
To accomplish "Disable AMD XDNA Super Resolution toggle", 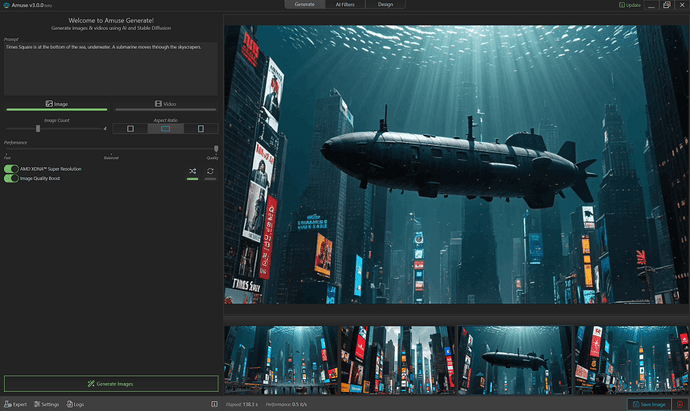I will pyautogui.click(x=11, y=169).
